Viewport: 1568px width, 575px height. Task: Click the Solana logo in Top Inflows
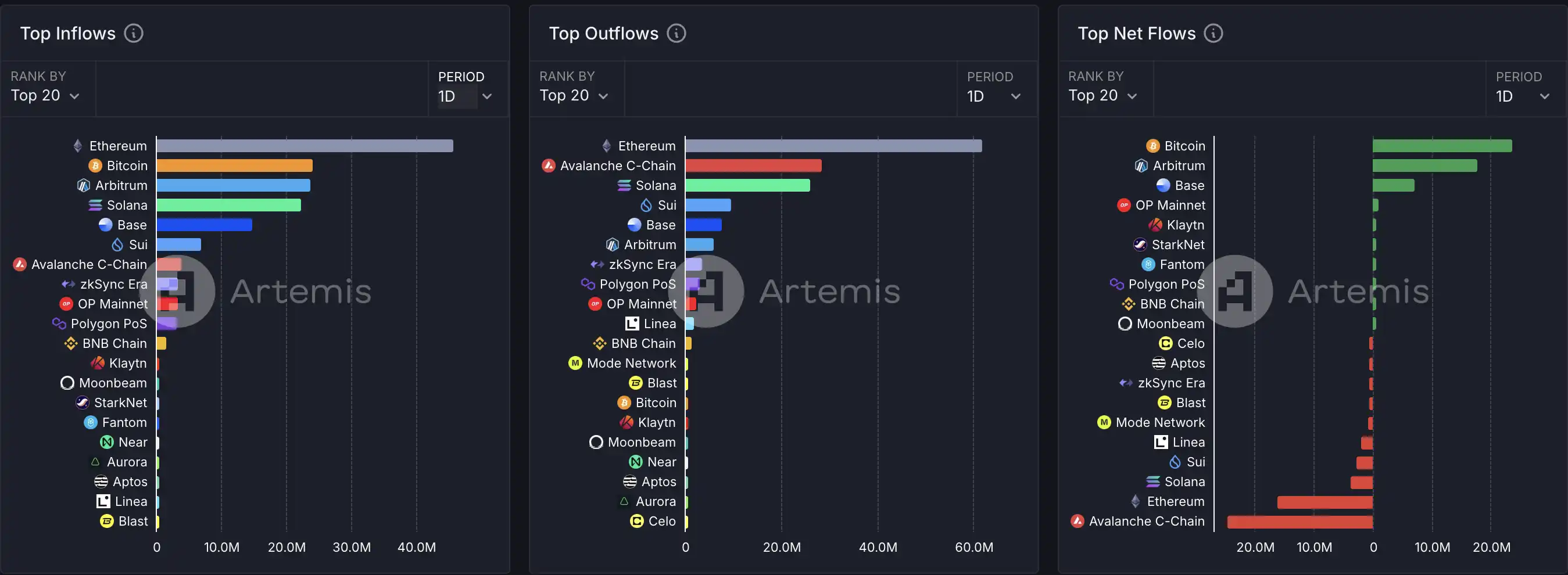[x=95, y=205]
